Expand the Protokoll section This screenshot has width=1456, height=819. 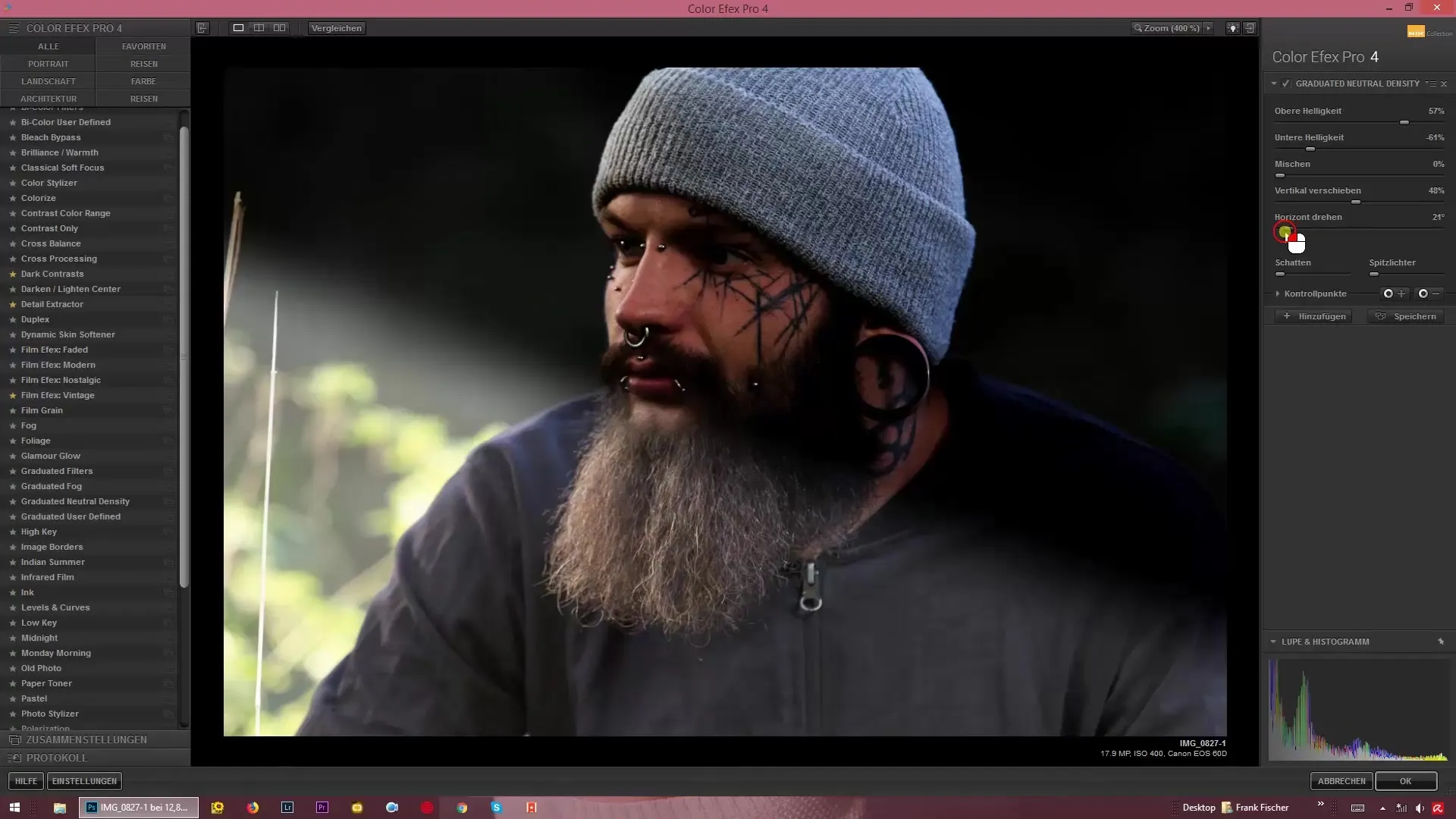coord(95,758)
